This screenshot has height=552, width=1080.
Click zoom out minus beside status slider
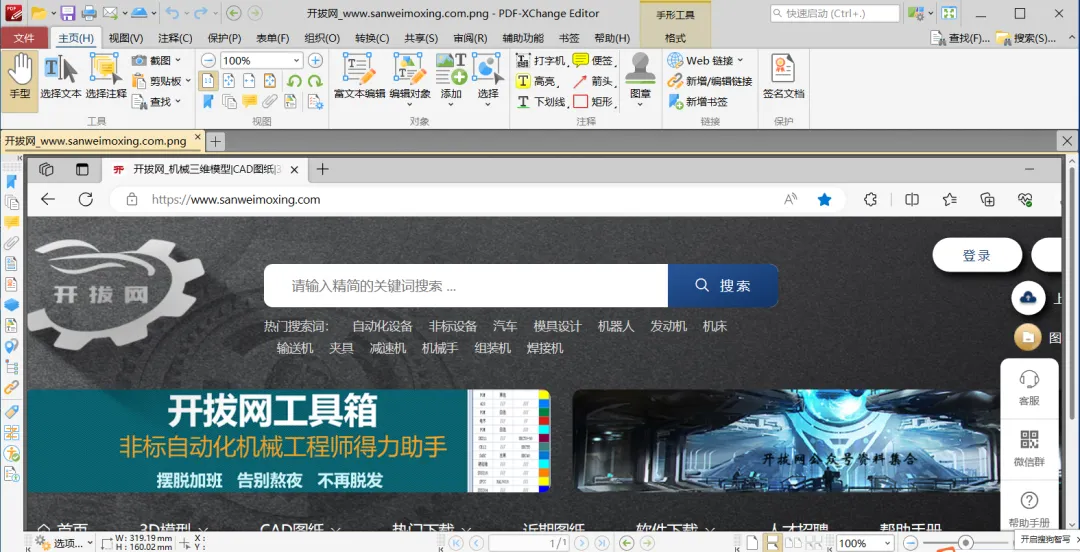pyautogui.click(x=911, y=543)
